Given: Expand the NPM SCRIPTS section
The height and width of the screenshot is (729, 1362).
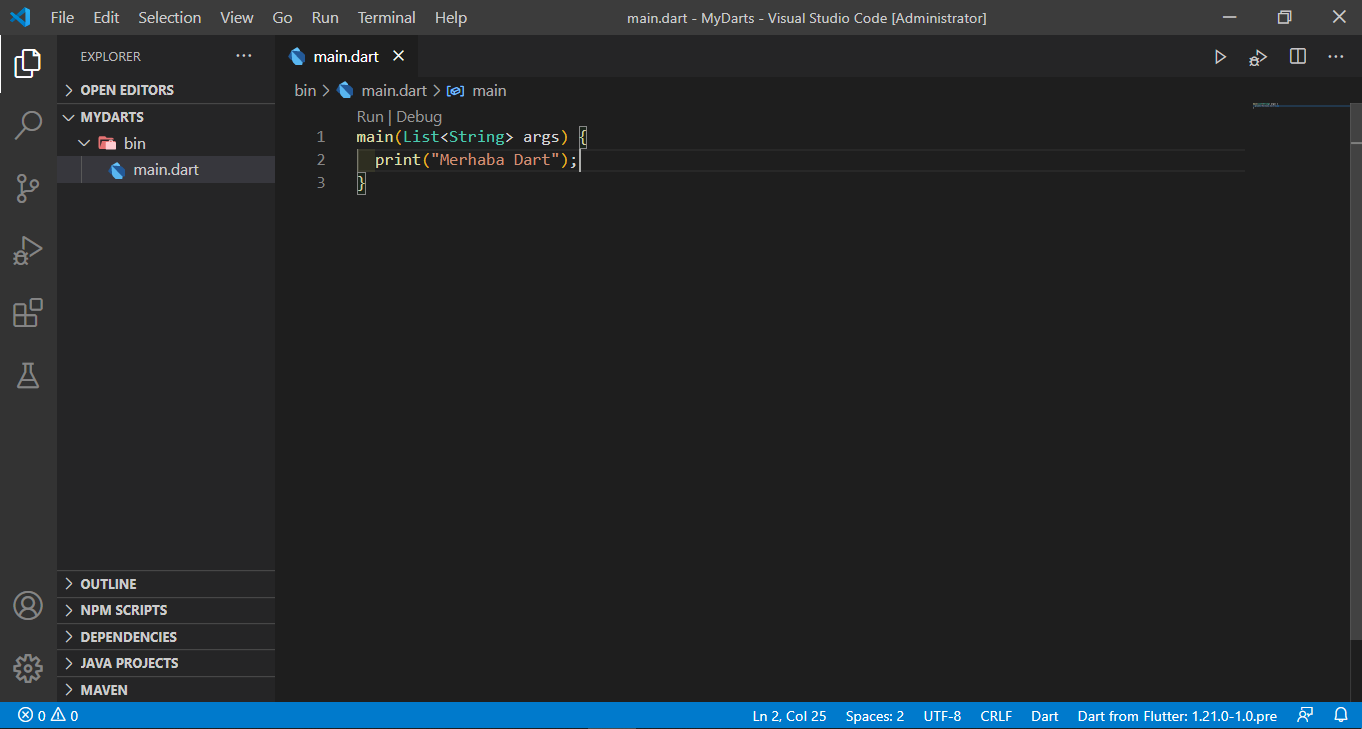Looking at the screenshot, I should pyautogui.click(x=123, y=610).
